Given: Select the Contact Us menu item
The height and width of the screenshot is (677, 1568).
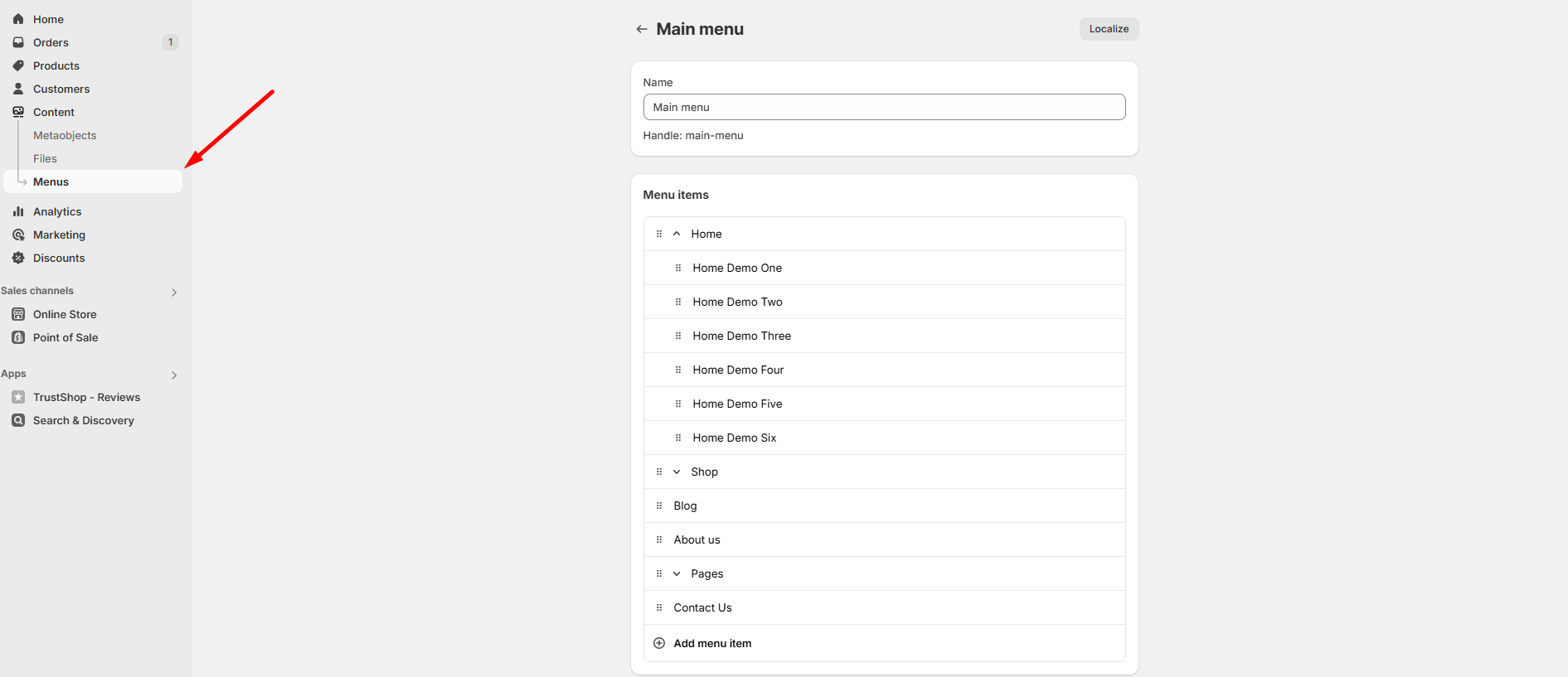Looking at the screenshot, I should tap(884, 607).
